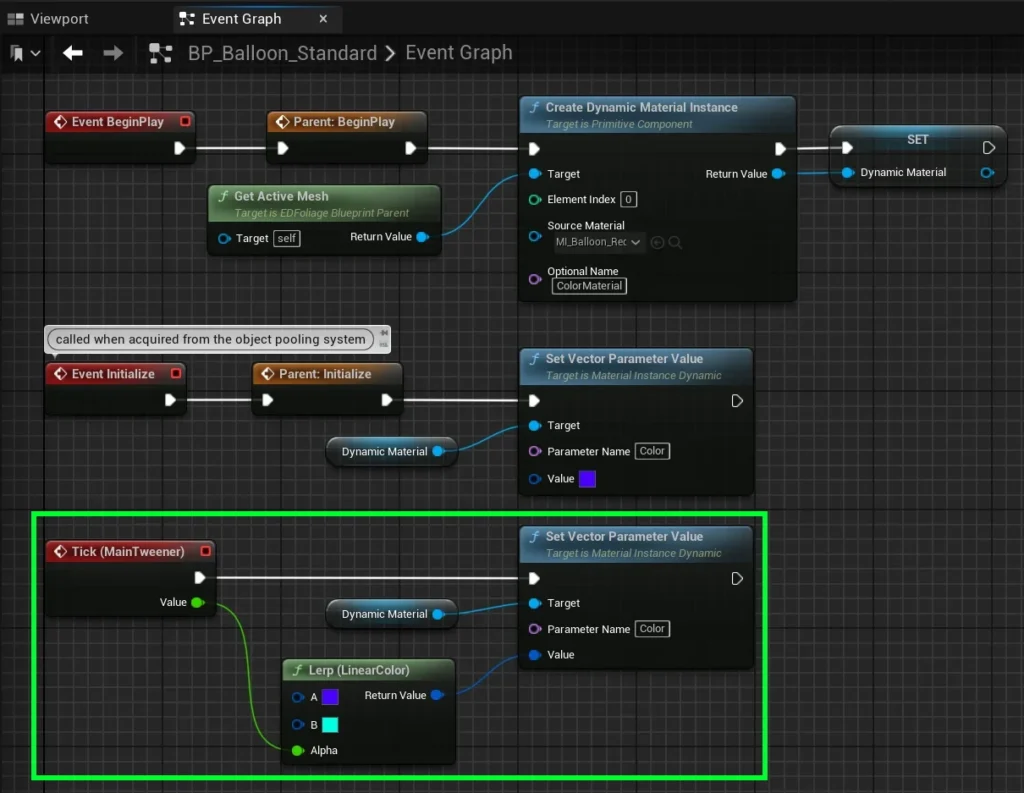The width and height of the screenshot is (1024, 793).
Task: Click the Optional Name ColorMaterial field
Action: 590,286
